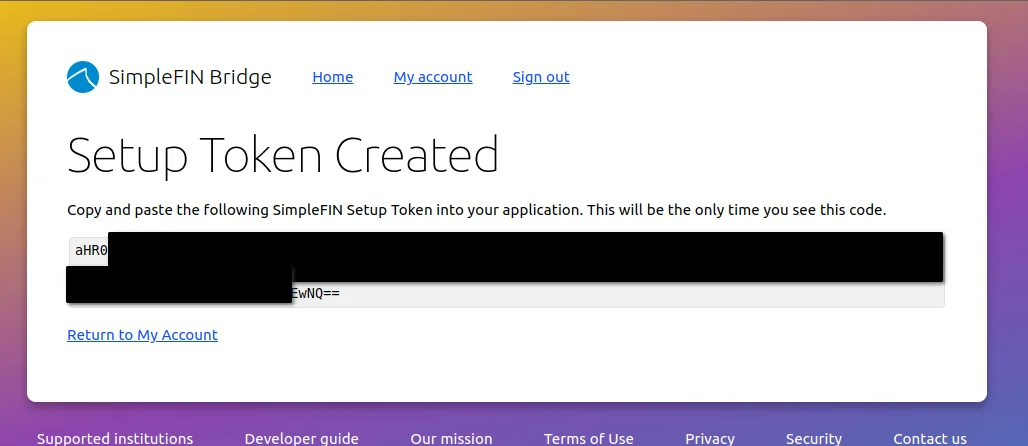Go to the Home page
This screenshot has width=1028, height=446.
pos(332,77)
